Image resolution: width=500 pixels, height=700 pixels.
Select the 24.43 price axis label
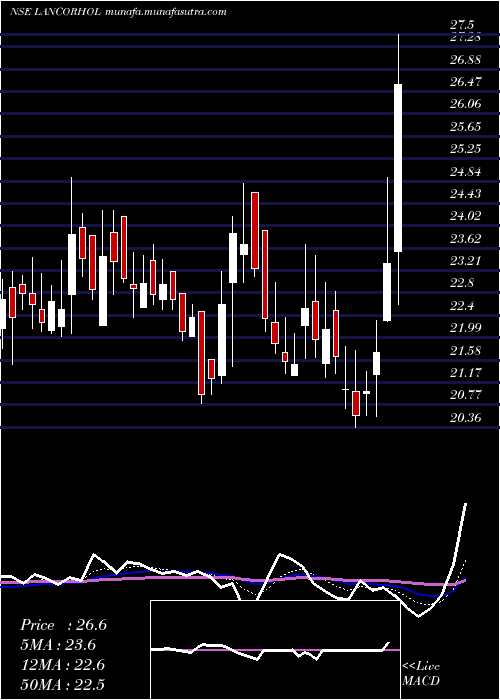[x=465, y=194]
